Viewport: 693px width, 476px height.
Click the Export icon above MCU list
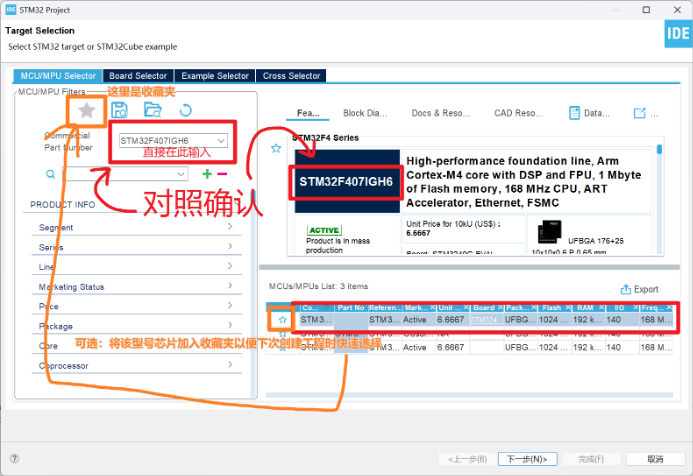[625, 289]
